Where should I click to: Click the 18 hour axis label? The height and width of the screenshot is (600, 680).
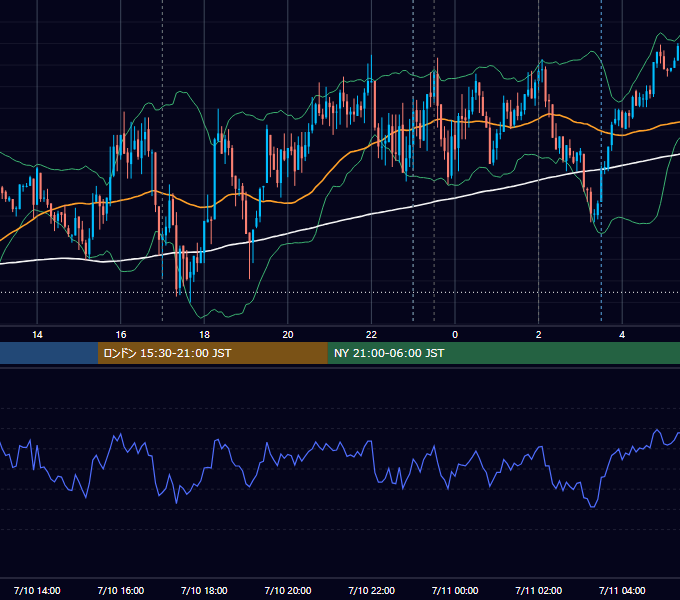pyautogui.click(x=204, y=335)
